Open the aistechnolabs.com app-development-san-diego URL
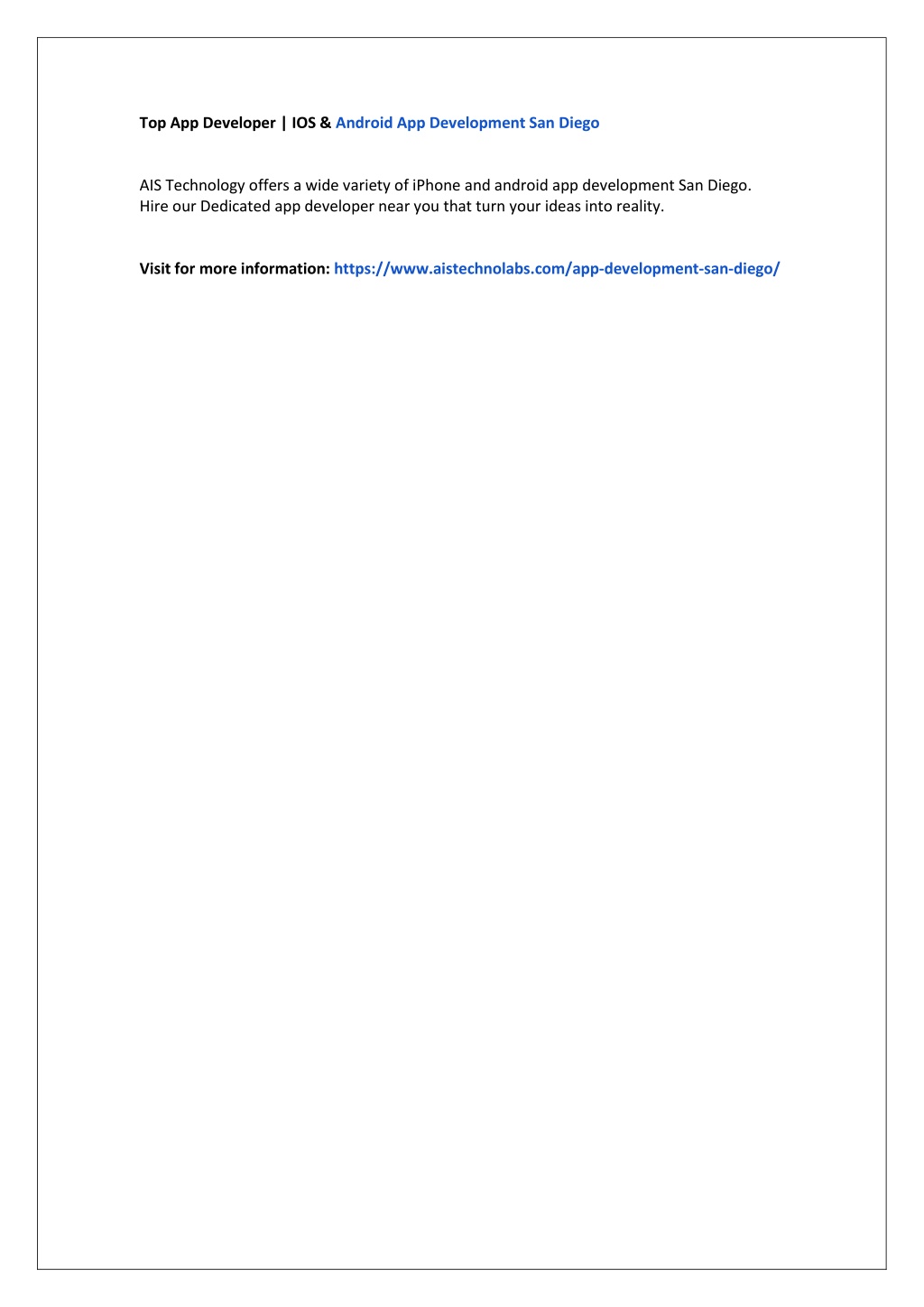The height and width of the screenshot is (1307, 924). pos(557,268)
